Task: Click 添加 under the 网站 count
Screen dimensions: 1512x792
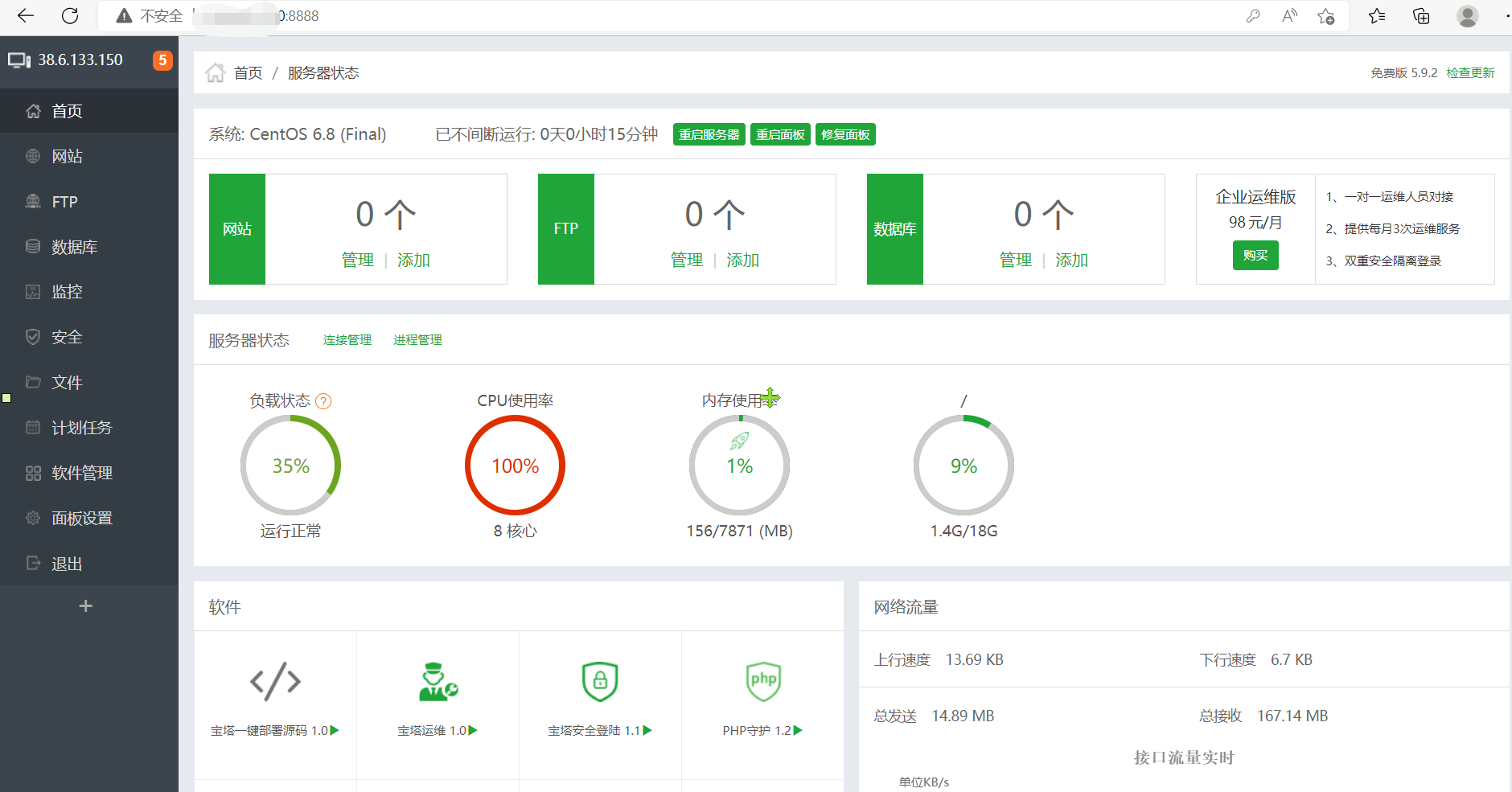Action: point(413,260)
